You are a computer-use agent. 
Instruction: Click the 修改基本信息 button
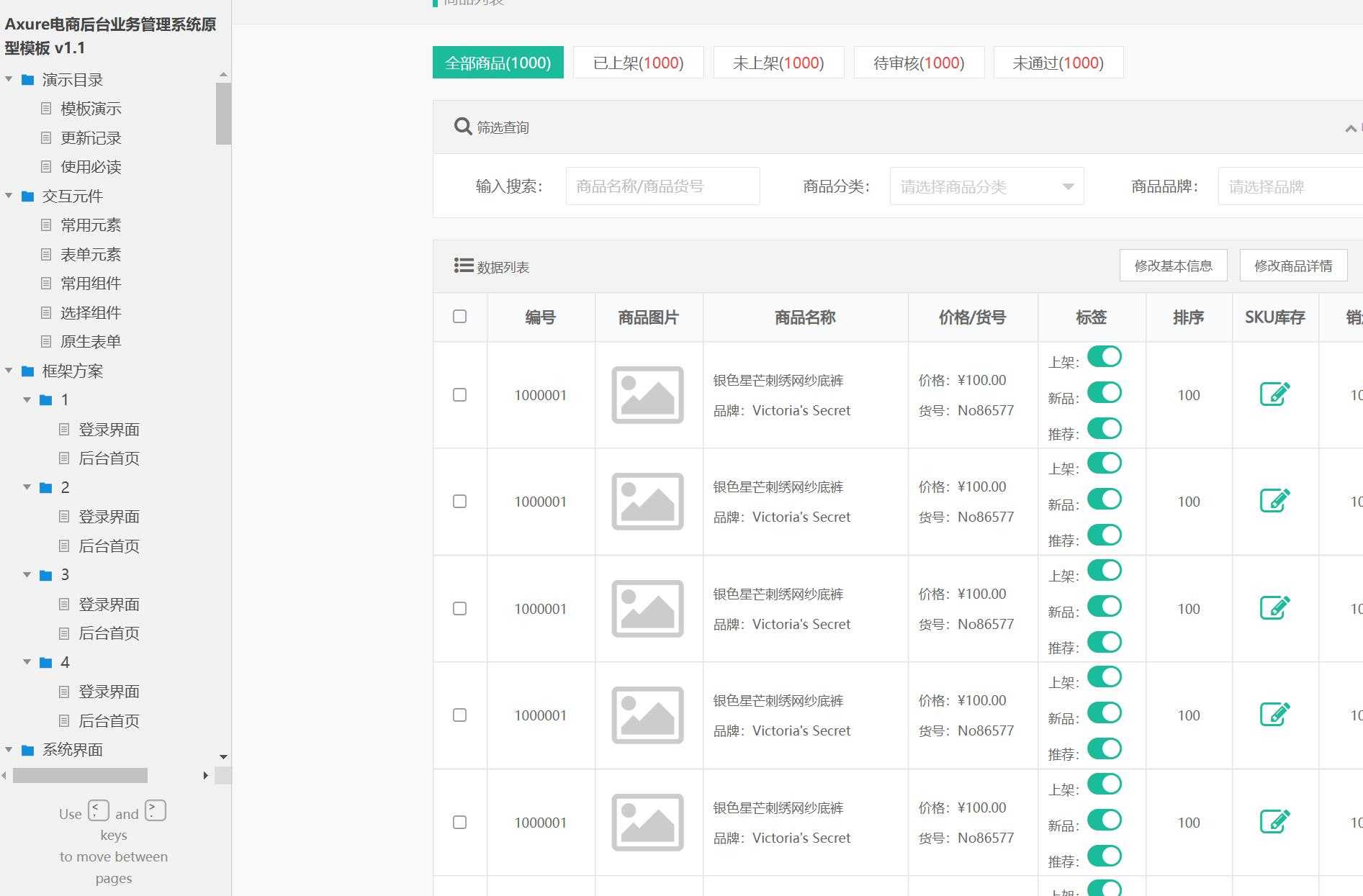[x=1174, y=265]
